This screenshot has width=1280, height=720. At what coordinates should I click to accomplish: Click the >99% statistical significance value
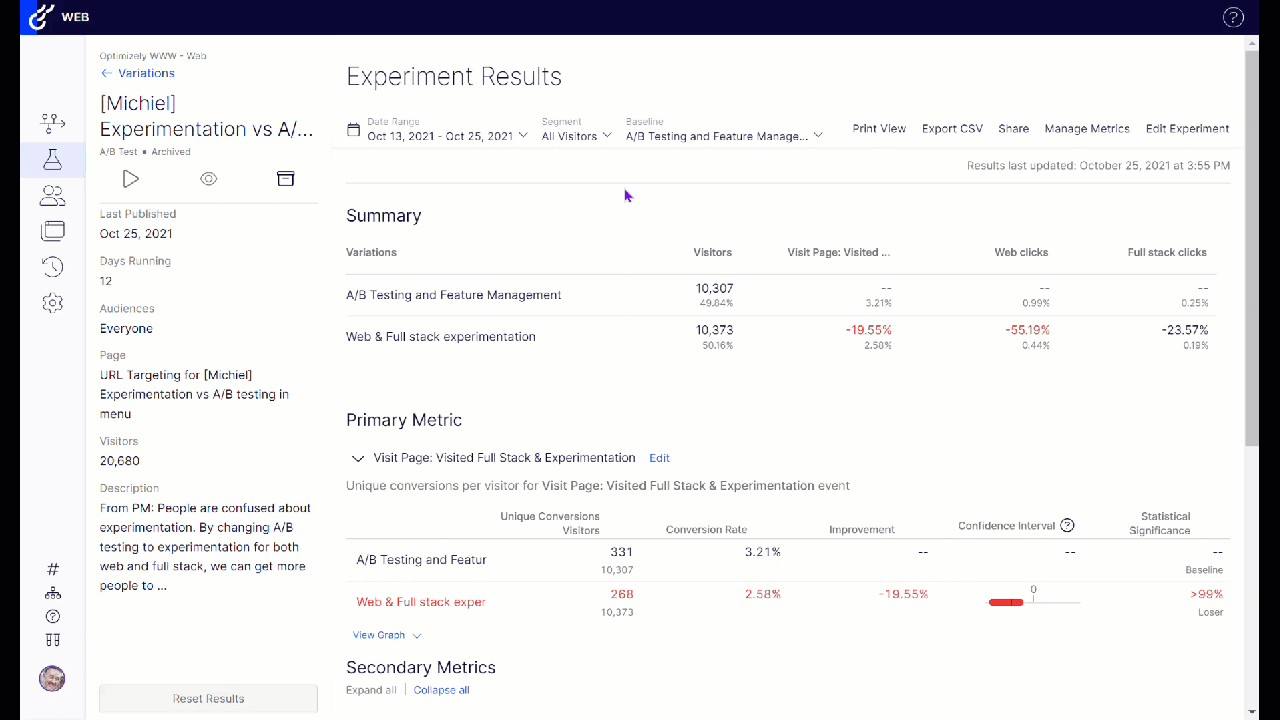pos(1206,594)
